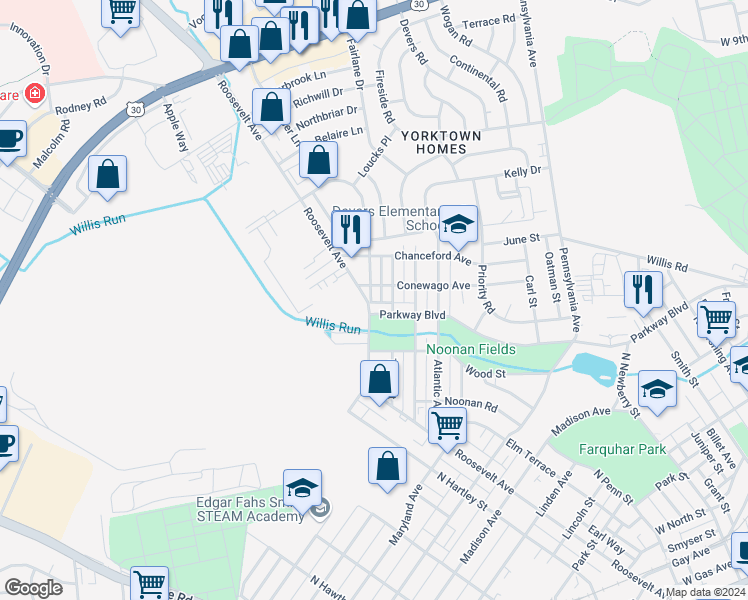Screen dimensions: 748x600
Task: Click the Innovation Dr label
Action: pyautogui.click(x=30, y=48)
